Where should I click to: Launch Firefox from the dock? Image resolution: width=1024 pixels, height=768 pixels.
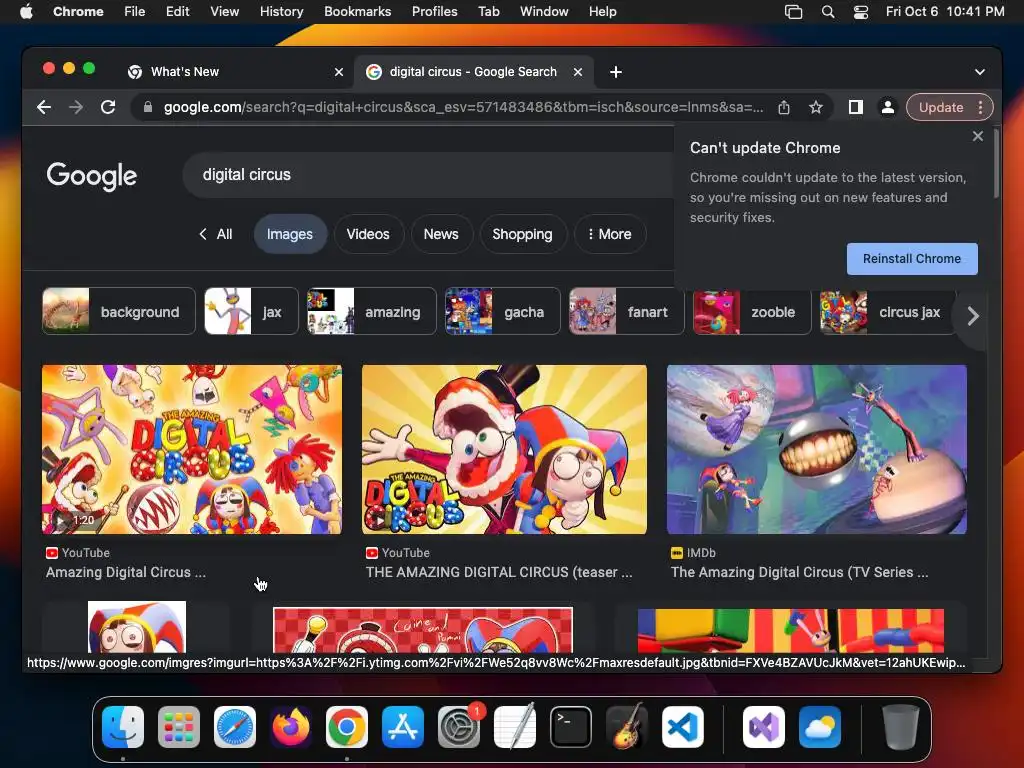tap(291, 727)
